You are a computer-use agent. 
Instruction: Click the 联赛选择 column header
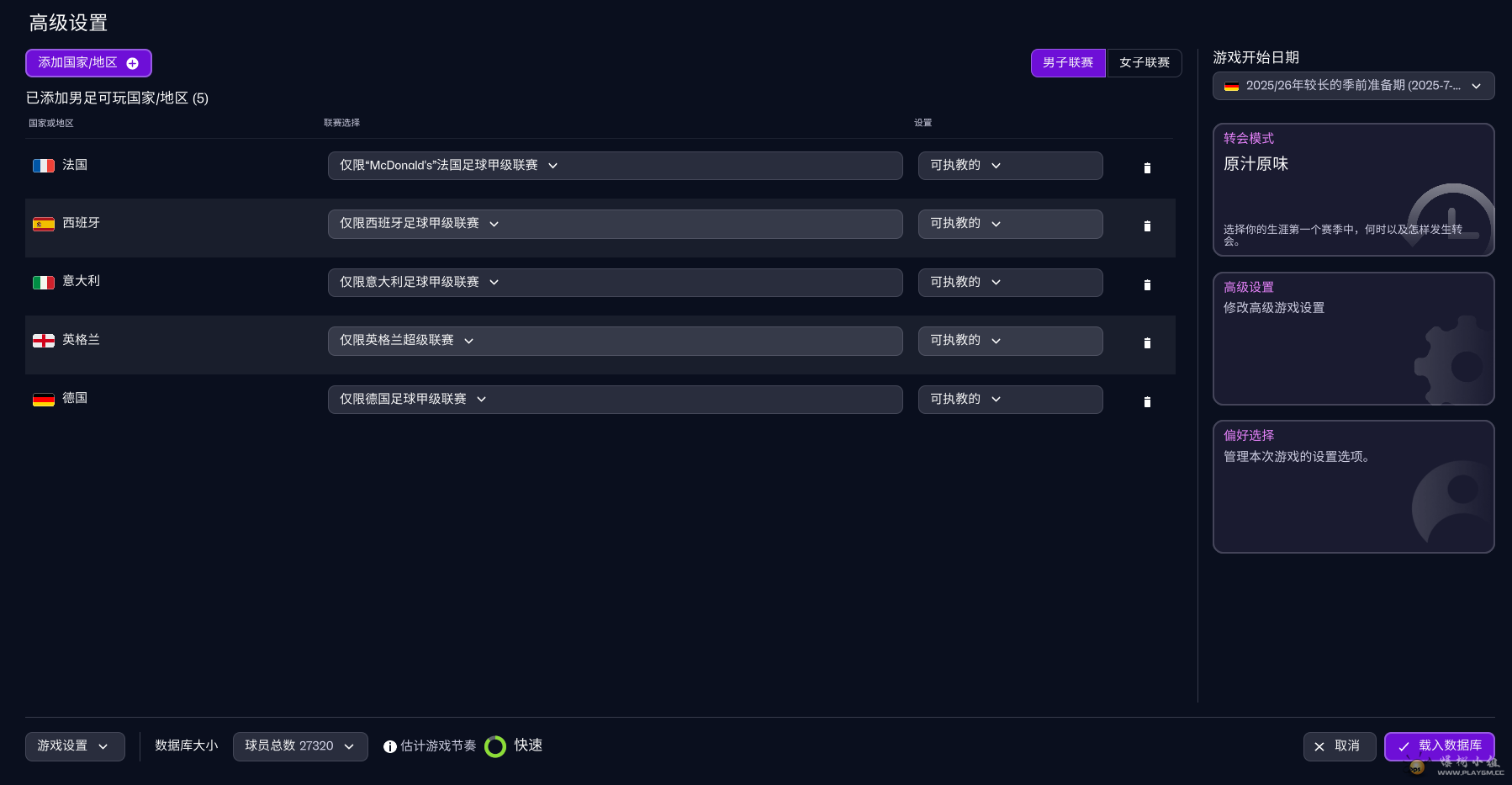pyautogui.click(x=342, y=123)
